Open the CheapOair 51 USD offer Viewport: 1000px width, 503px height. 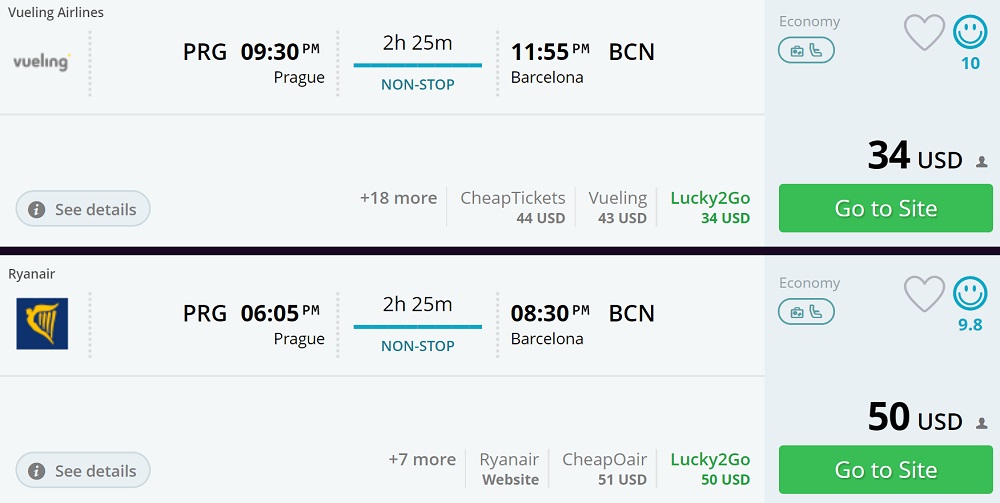click(604, 468)
